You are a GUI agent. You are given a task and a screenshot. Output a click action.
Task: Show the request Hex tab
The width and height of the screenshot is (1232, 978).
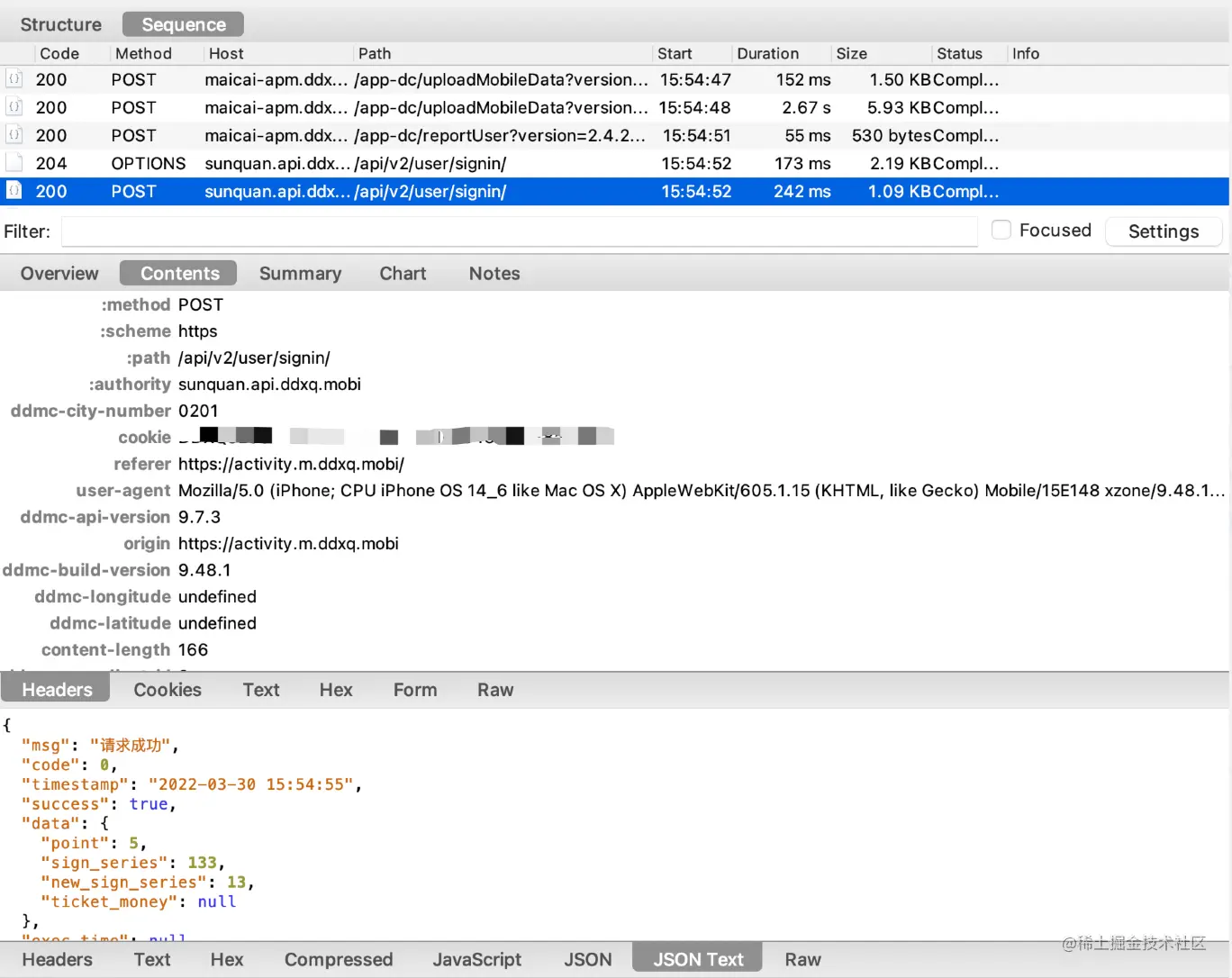[x=336, y=689]
